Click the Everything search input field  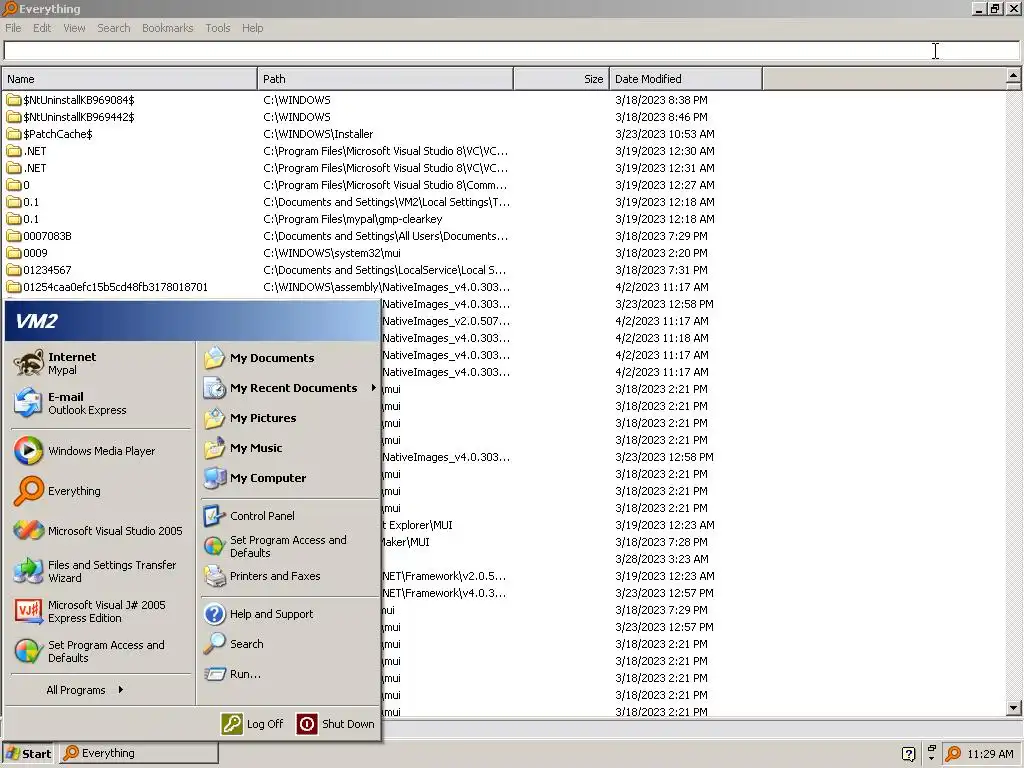511,50
